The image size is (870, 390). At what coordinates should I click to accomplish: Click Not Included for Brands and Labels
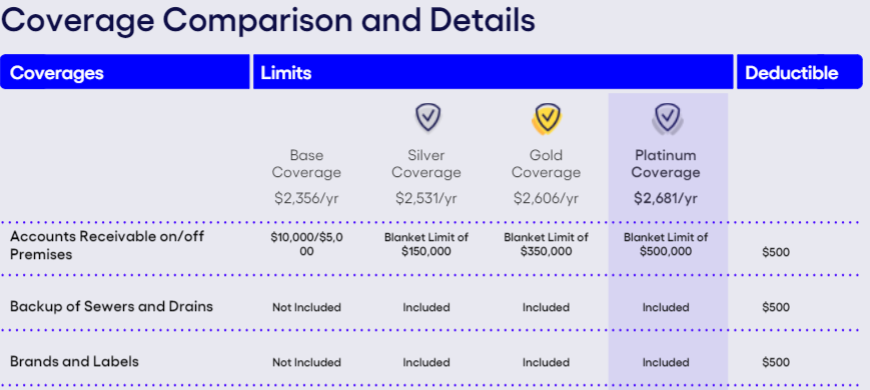[x=306, y=363]
